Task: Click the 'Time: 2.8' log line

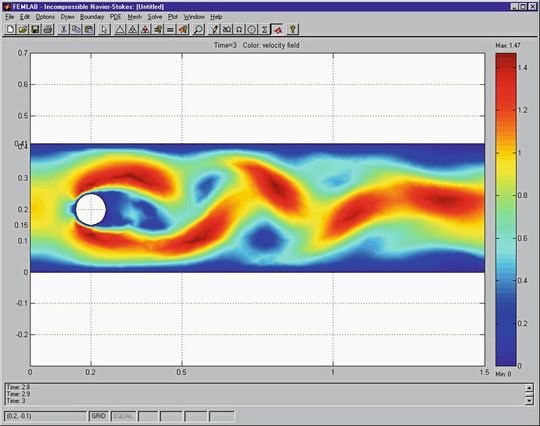Action: pos(18,387)
